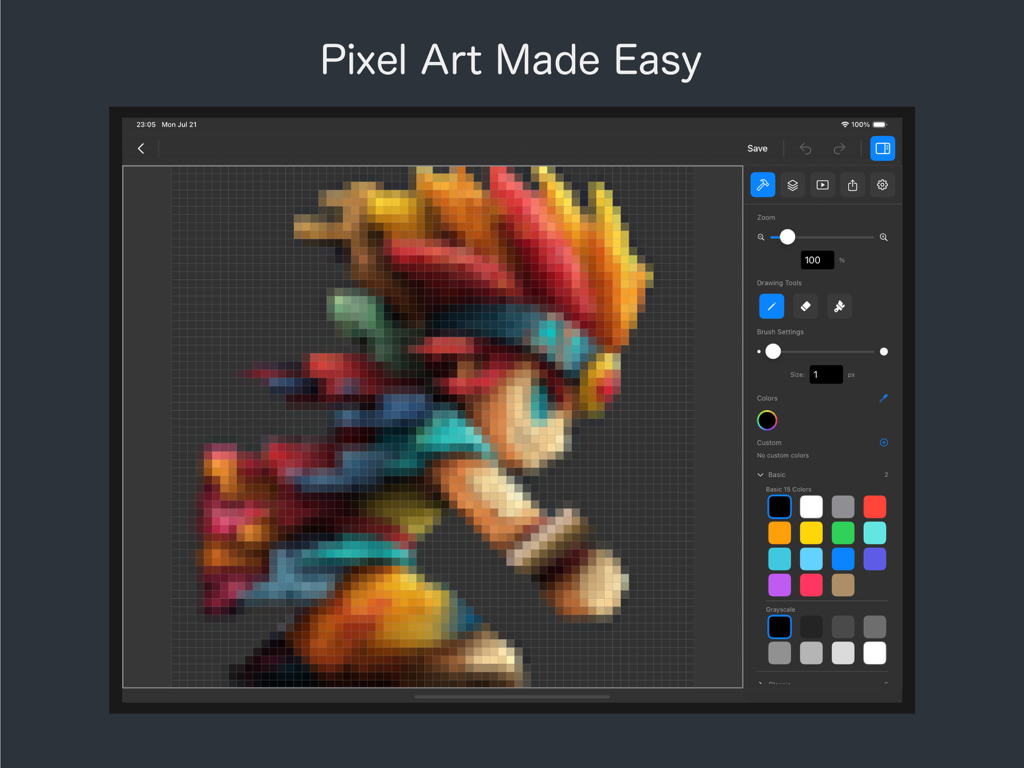Toggle the split view button top right
This screenshot has width=1024, height=768.
coord(883,148)
